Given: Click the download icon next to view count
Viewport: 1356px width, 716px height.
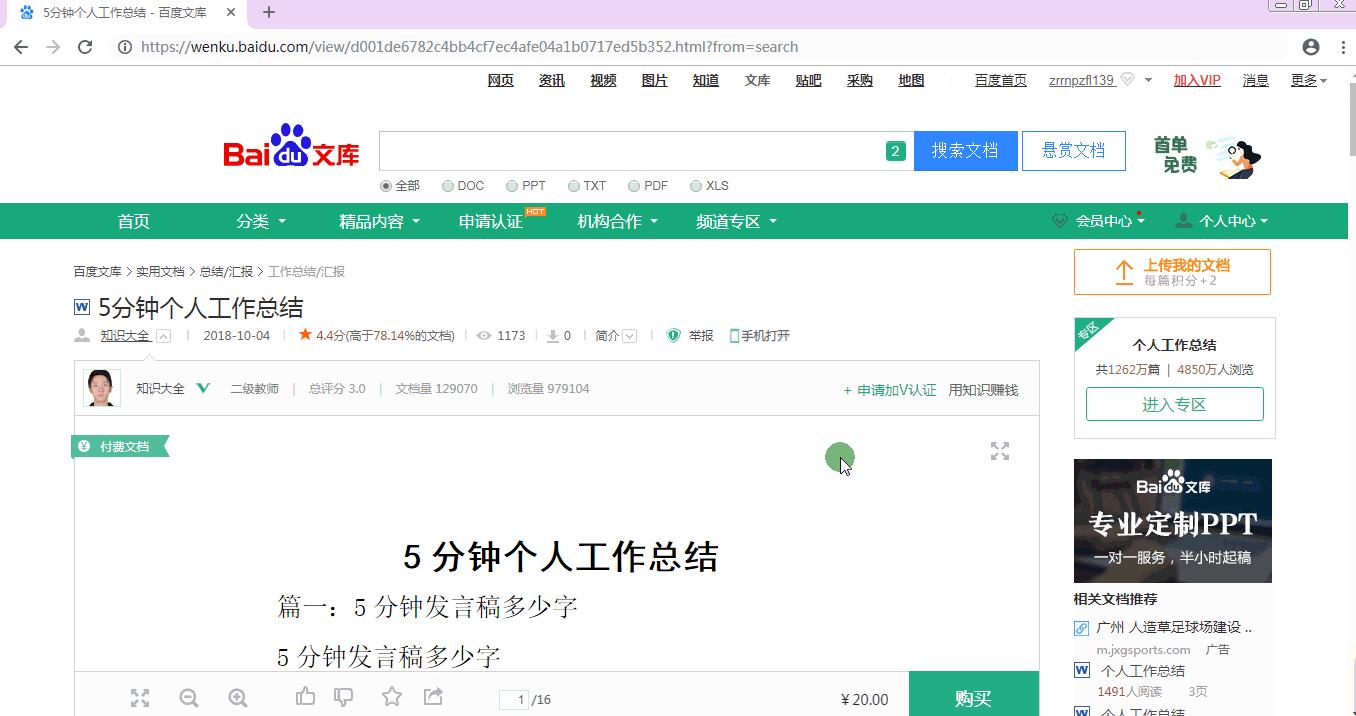Looking at the screenshot, I should tap(553, 335).
